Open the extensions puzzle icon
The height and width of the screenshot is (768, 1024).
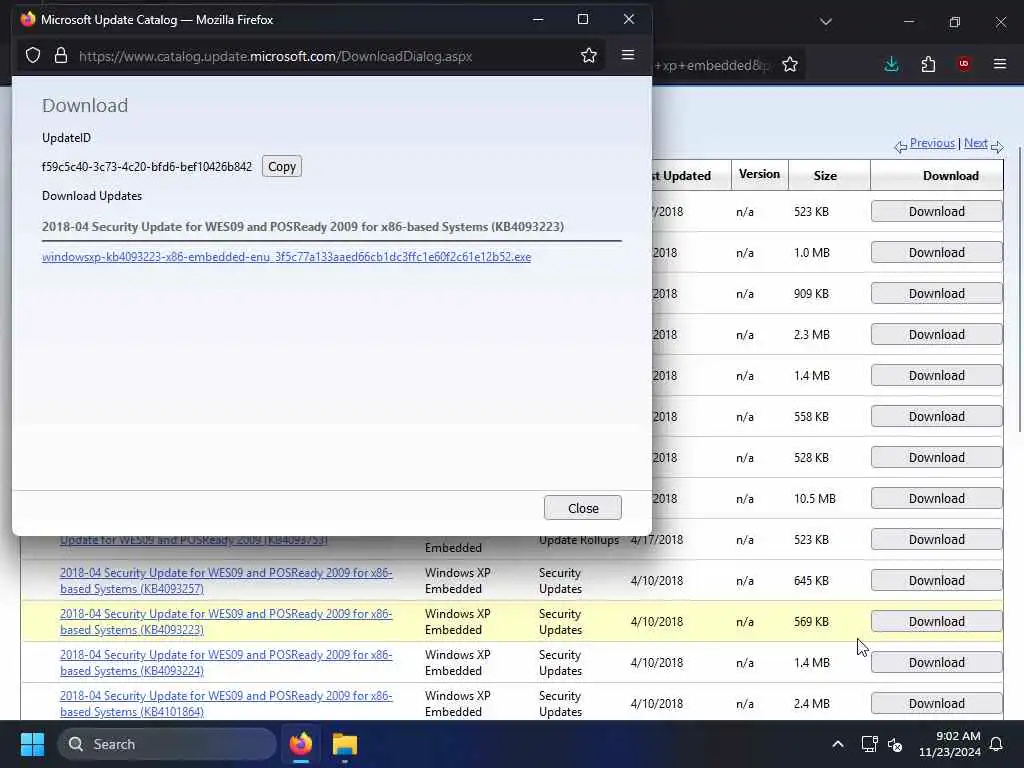click(928, 64)
